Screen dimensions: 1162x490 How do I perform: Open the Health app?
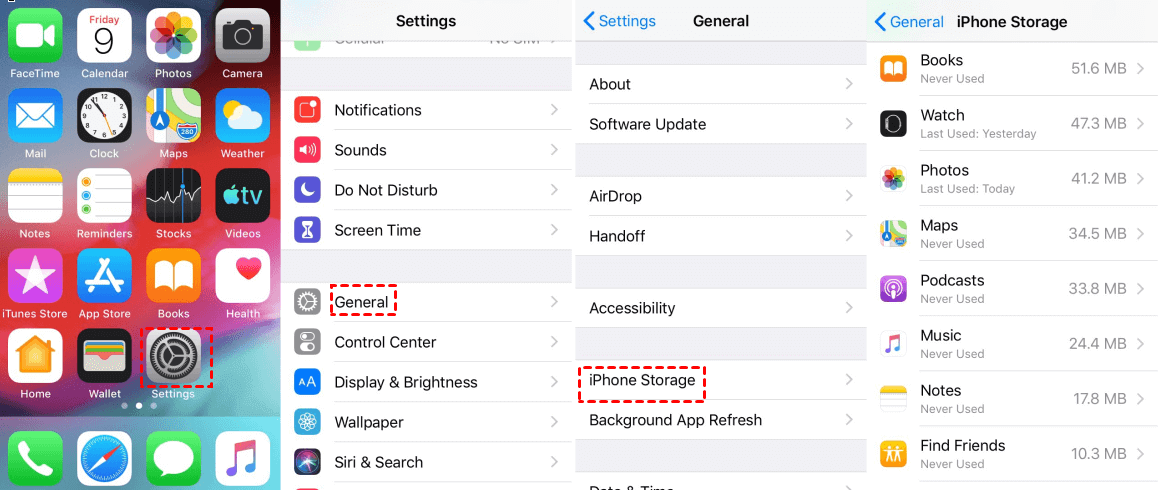pos(242,277)
